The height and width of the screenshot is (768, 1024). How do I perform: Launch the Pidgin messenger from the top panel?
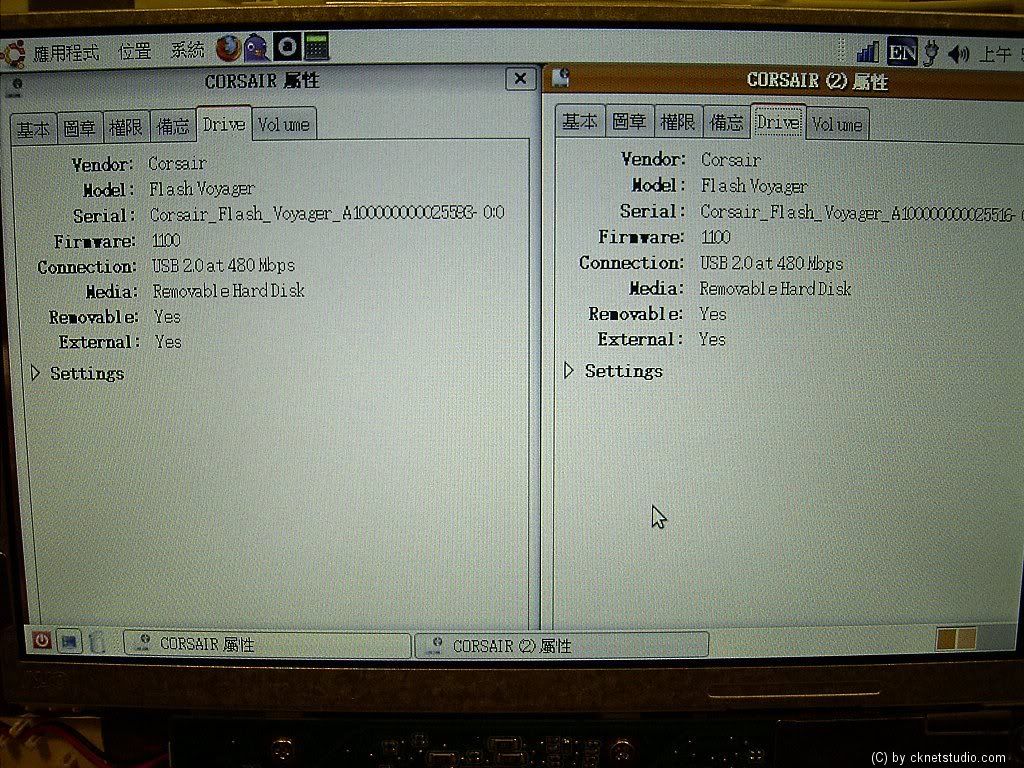pos(256,48)
